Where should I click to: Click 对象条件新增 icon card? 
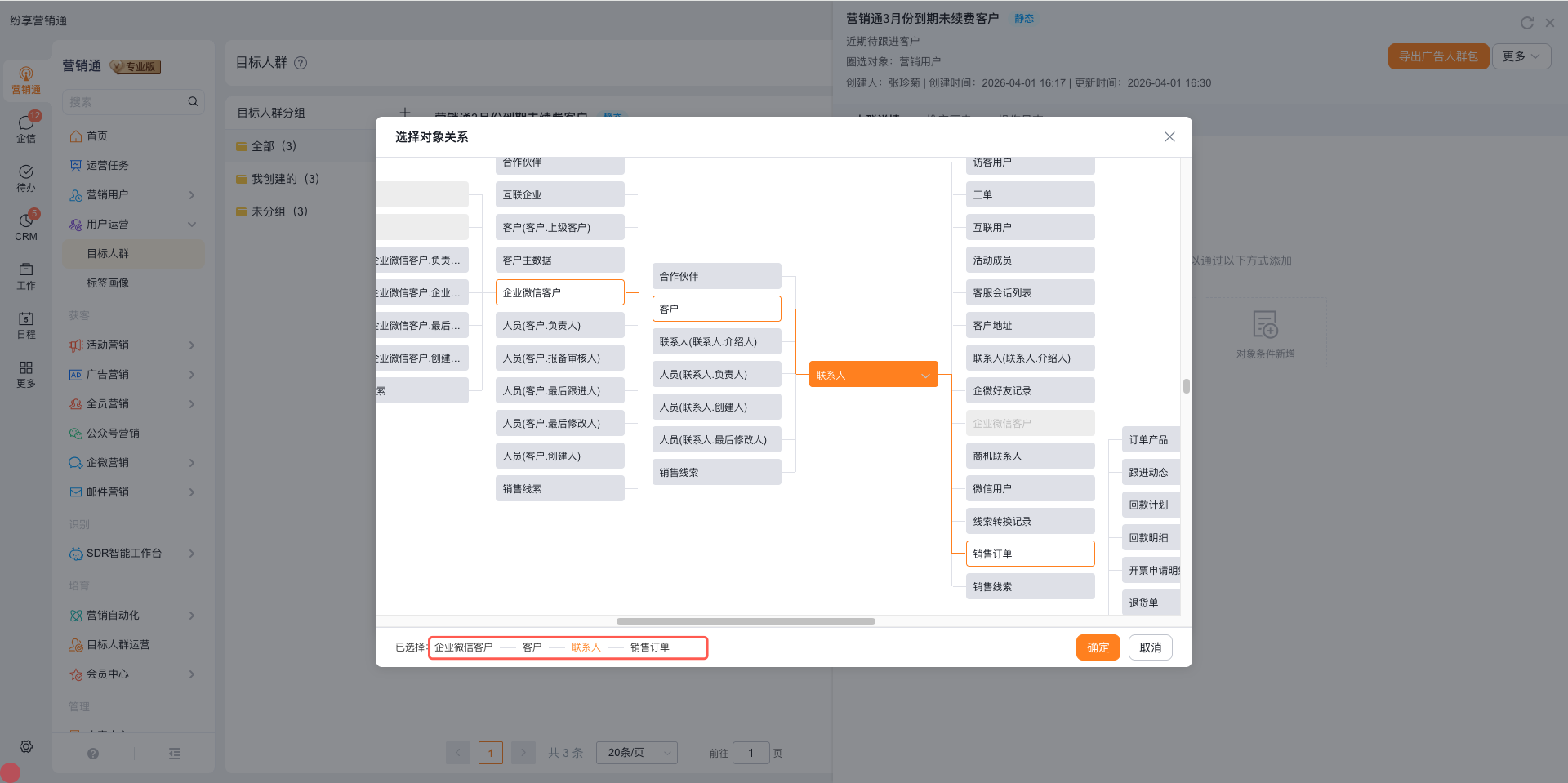pyautogui.click(x=1265, y=332)
